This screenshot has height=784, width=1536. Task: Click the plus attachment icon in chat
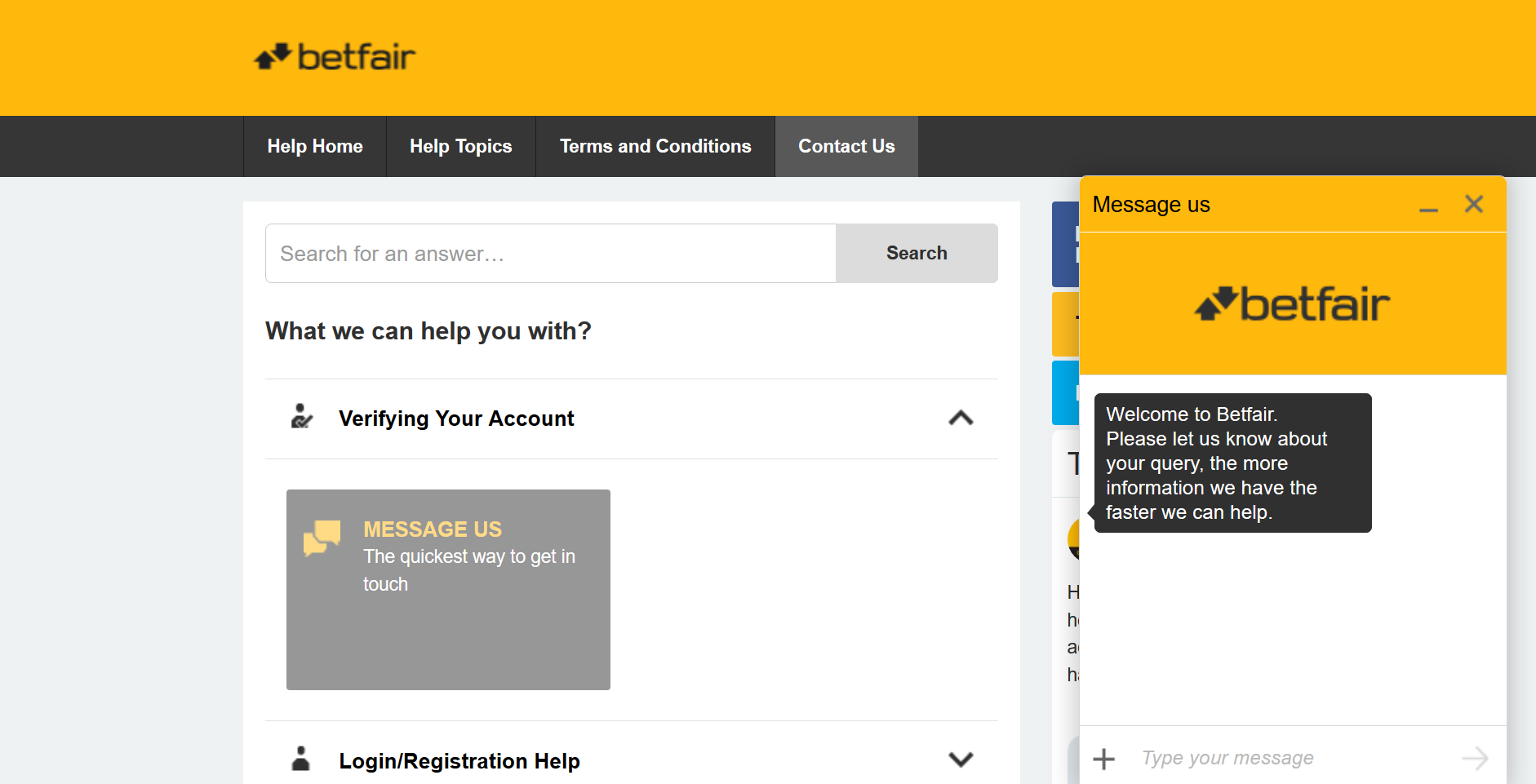pyautogui.click(x=1103, y=759)
